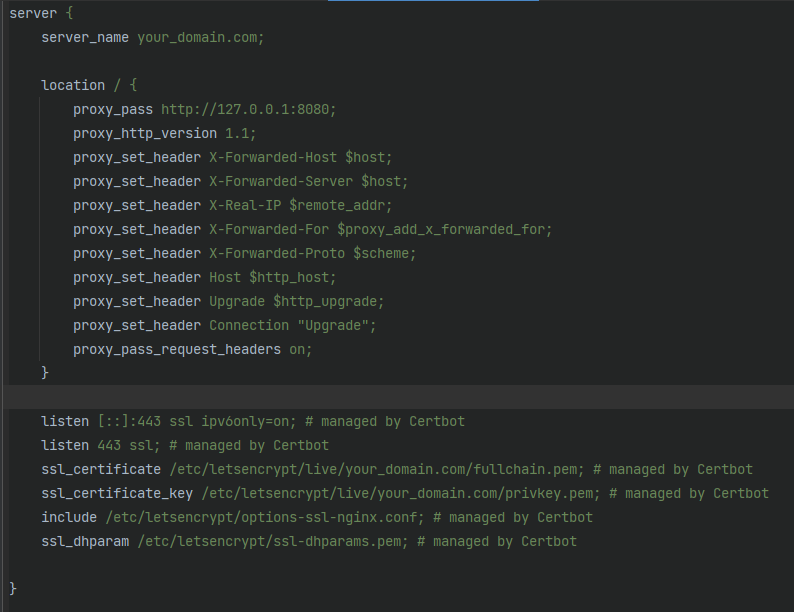This screenshot has height=612, width=794.
Task: Click the 'ssl_certificate' directive
Action: point(101,469)
